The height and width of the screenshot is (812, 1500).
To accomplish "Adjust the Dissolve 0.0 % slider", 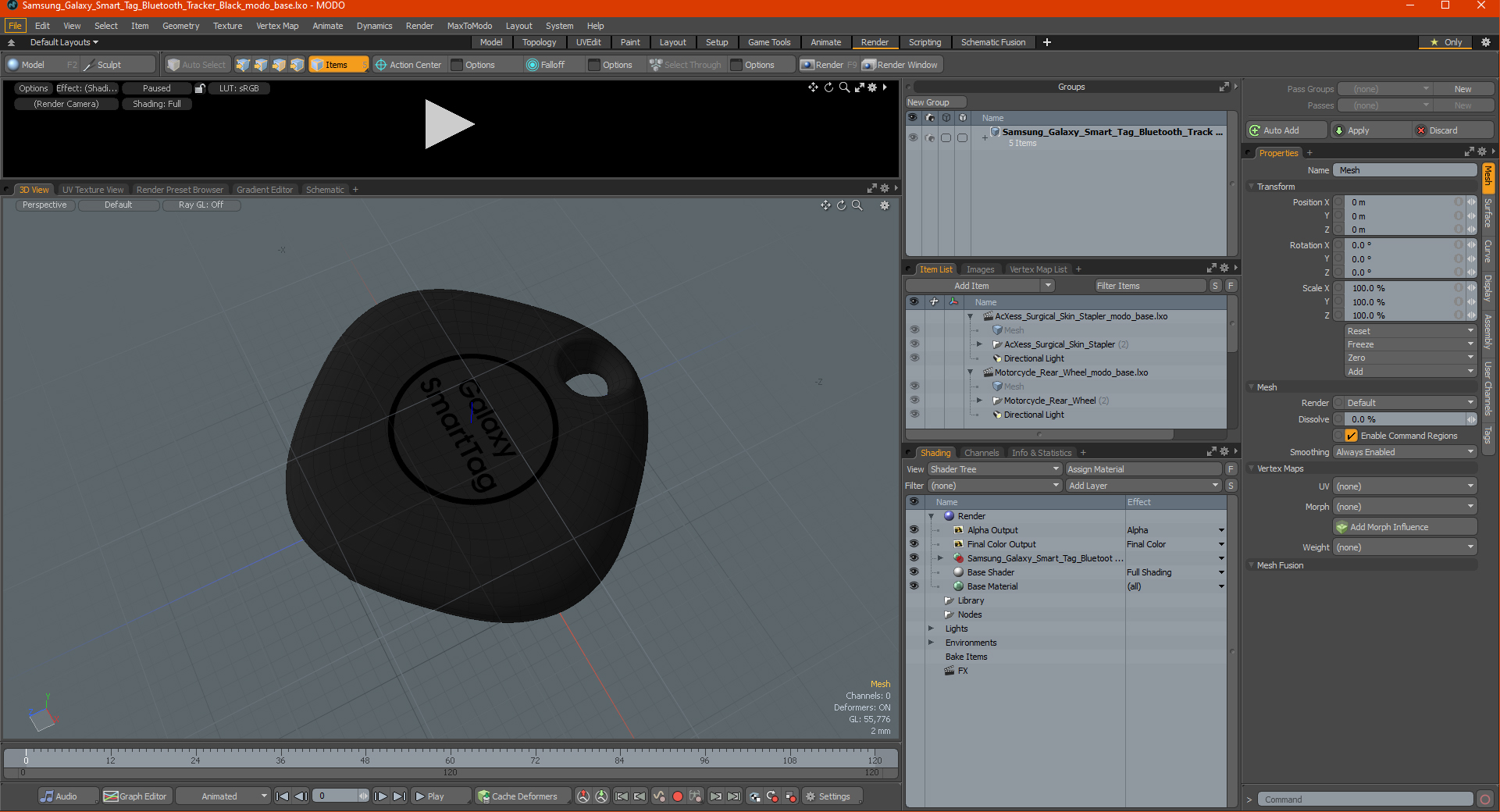I will (1405, 419).
